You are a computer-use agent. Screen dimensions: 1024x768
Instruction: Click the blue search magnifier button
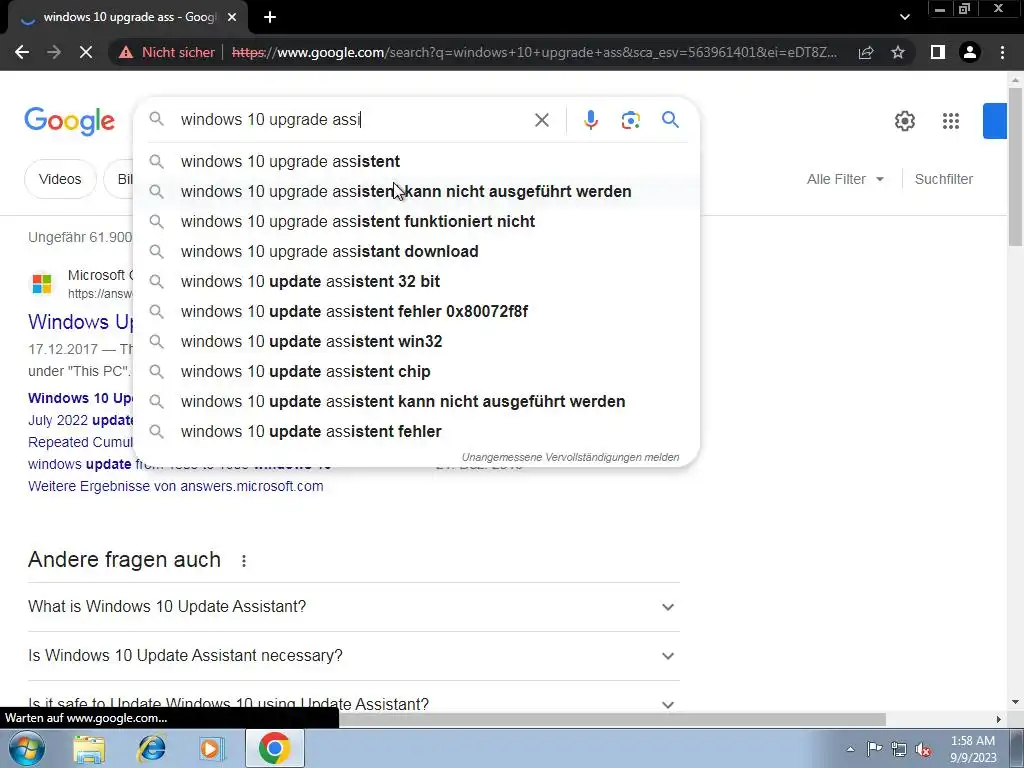coord(670,120)
